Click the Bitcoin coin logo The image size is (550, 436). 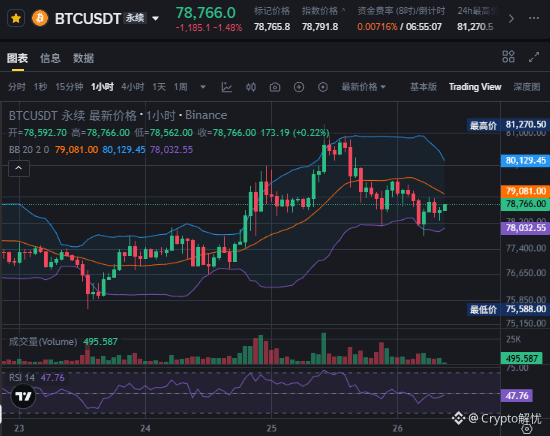tap(40, 18)
